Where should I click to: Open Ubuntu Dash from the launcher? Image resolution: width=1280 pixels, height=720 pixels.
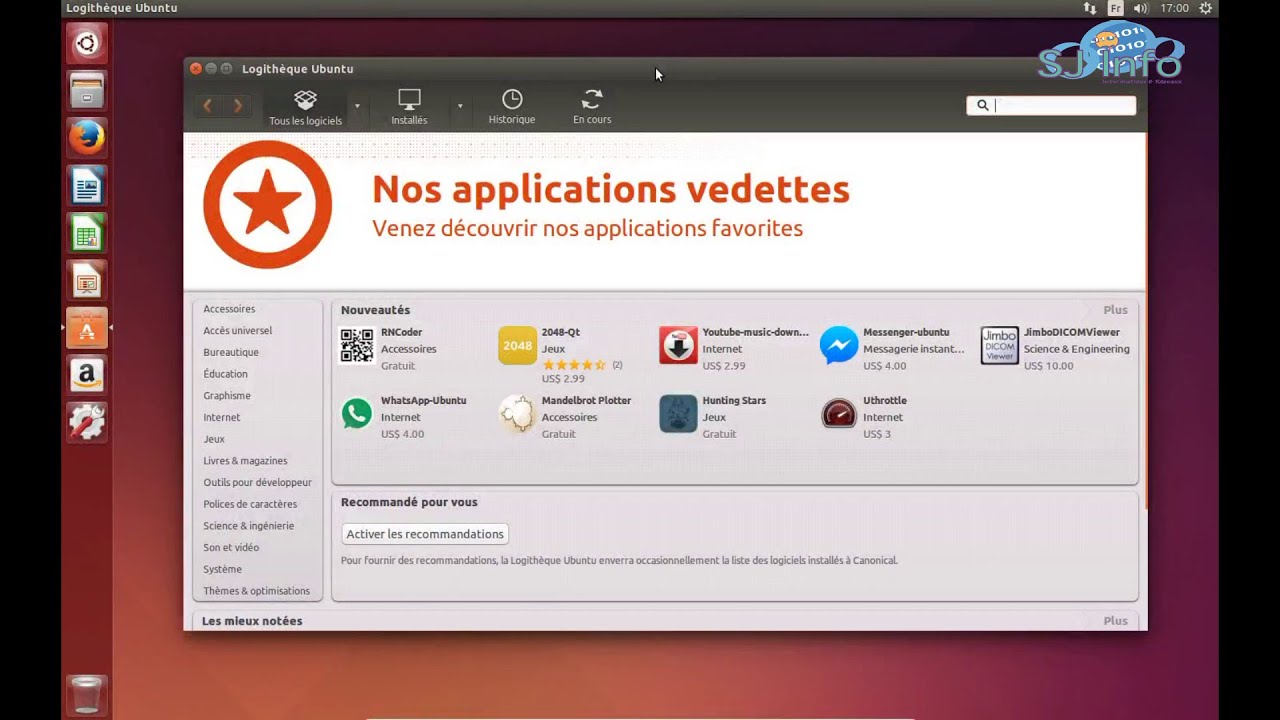click(87, 44)
